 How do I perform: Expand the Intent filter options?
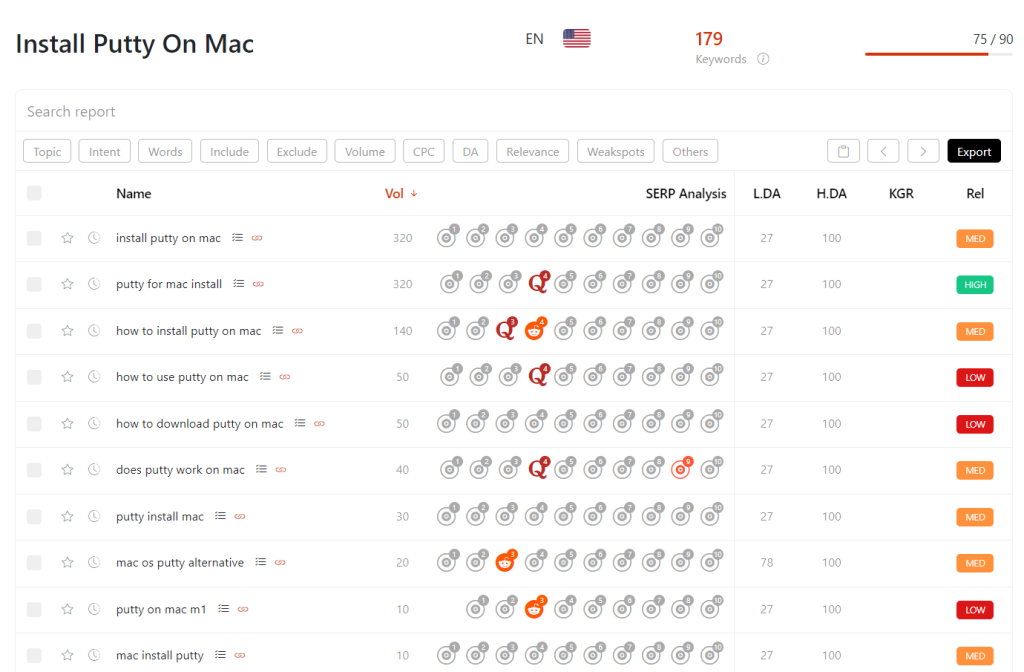(104, 150)
